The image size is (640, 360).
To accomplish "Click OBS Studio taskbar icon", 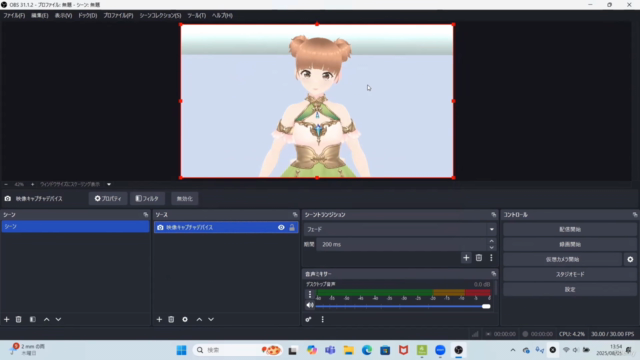I will click(x=458, y=350).
